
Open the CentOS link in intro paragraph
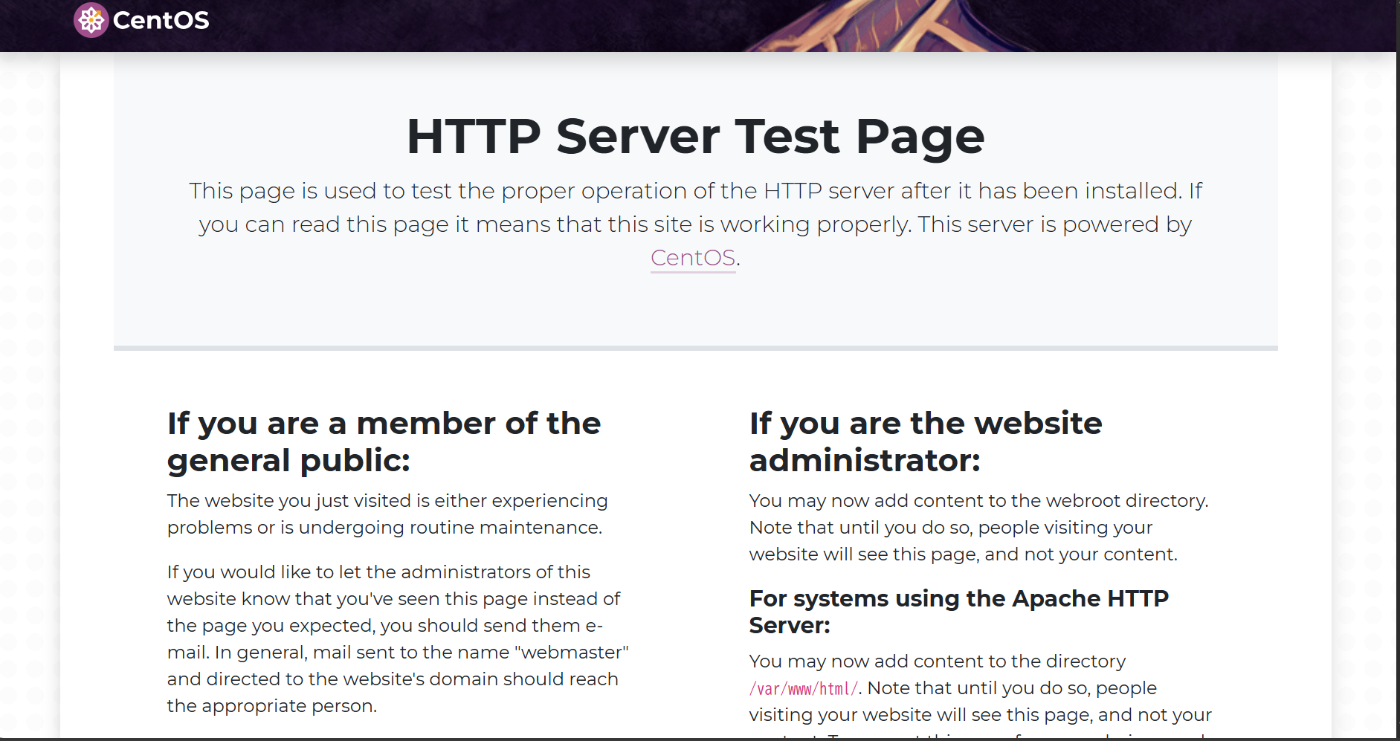(x=693, y=258)
